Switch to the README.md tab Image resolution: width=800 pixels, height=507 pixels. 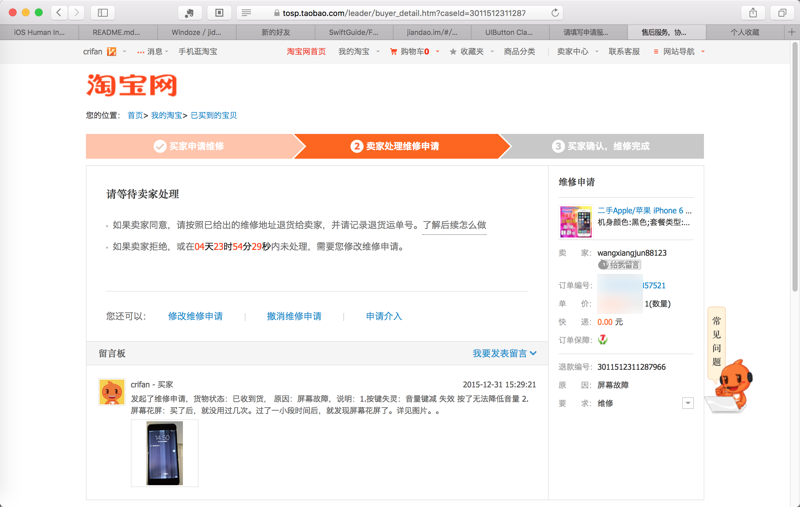pos(117,32)
